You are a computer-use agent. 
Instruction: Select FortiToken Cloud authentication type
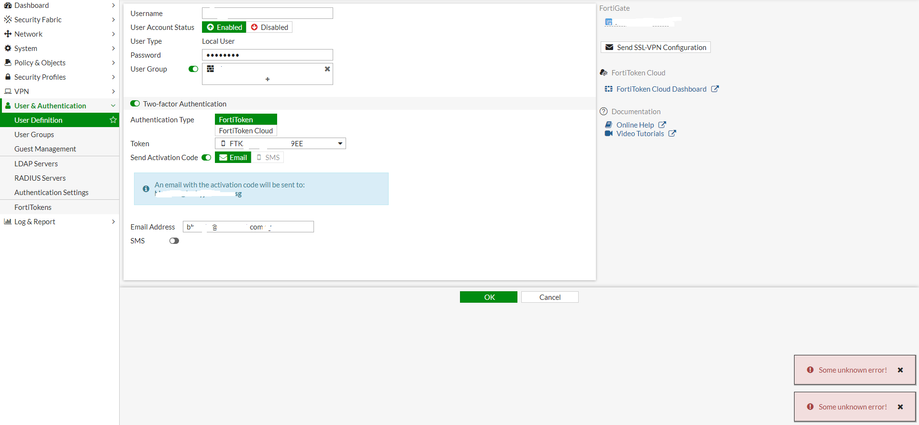pyautogui.click(x=246, y=131)
